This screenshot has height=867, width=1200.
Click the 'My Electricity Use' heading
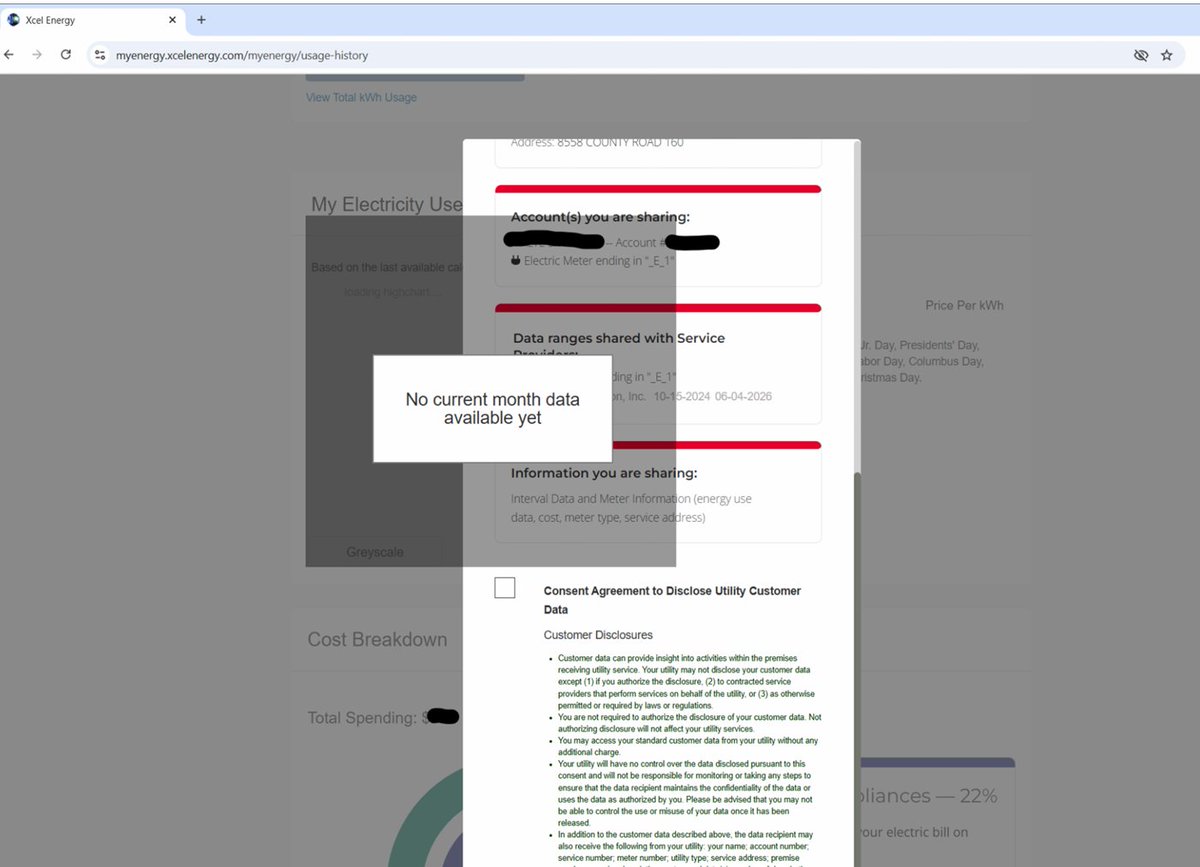387,204
